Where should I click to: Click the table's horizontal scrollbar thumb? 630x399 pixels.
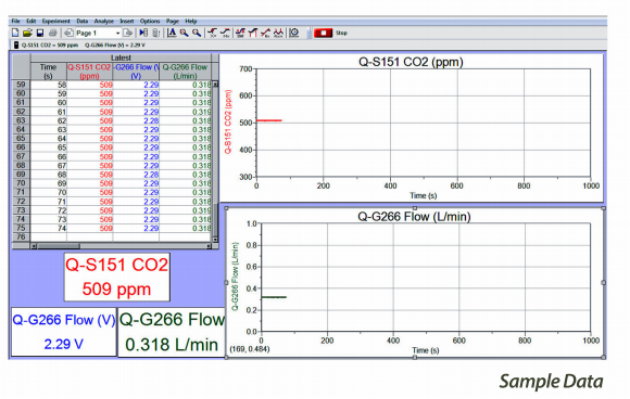point(58,246)
